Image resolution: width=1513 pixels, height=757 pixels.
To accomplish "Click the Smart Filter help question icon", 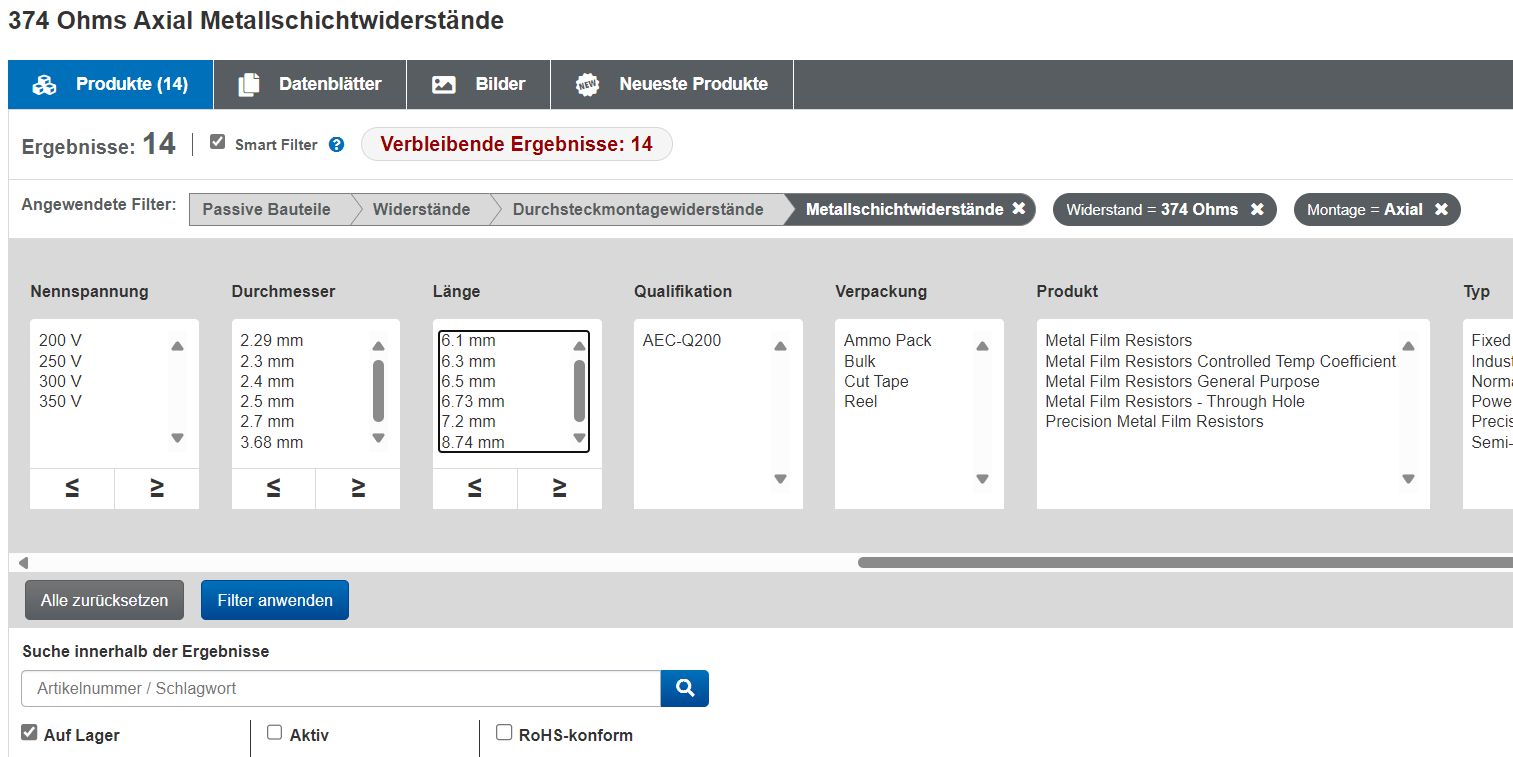I will pyautogui.click(x=337, y=145).
